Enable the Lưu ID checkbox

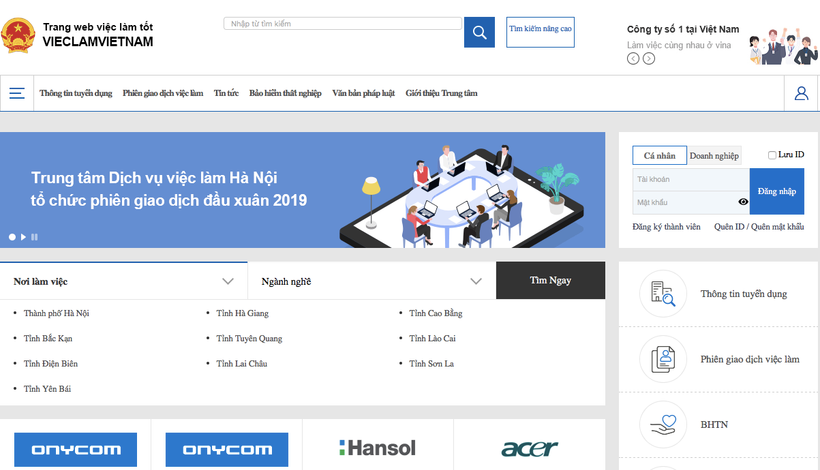pyautogui.click(x=772, y=155)
